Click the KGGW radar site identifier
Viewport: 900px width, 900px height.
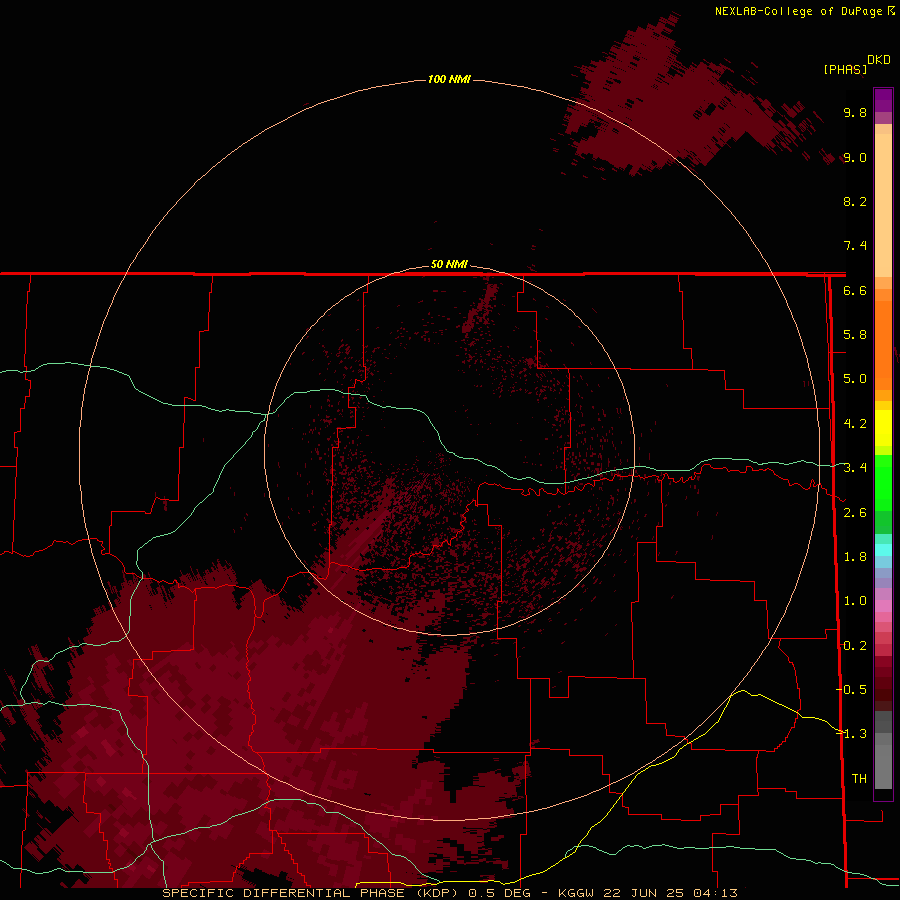(577, 893)
